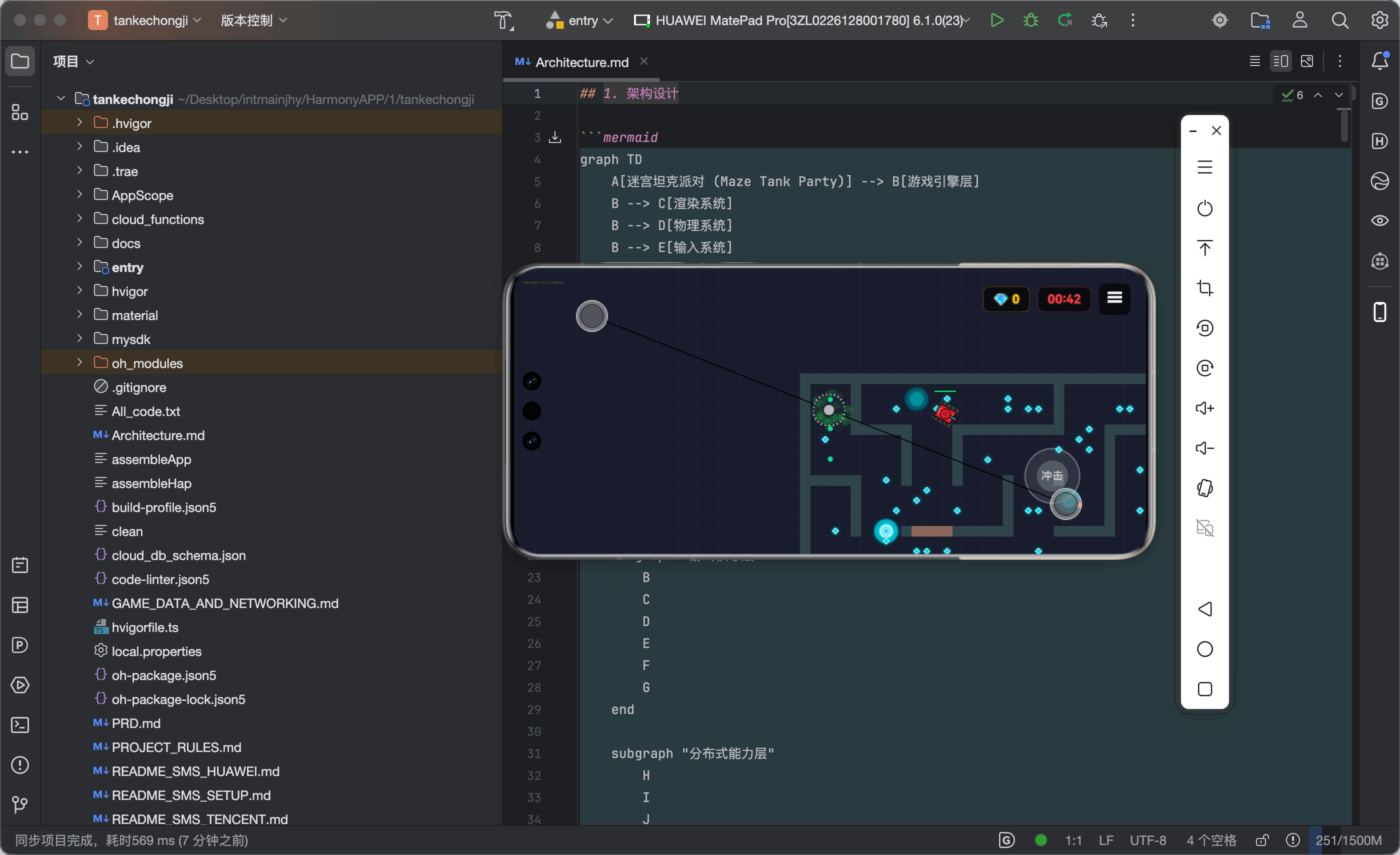Switch to editor-only markdown view

(1254, 61)
